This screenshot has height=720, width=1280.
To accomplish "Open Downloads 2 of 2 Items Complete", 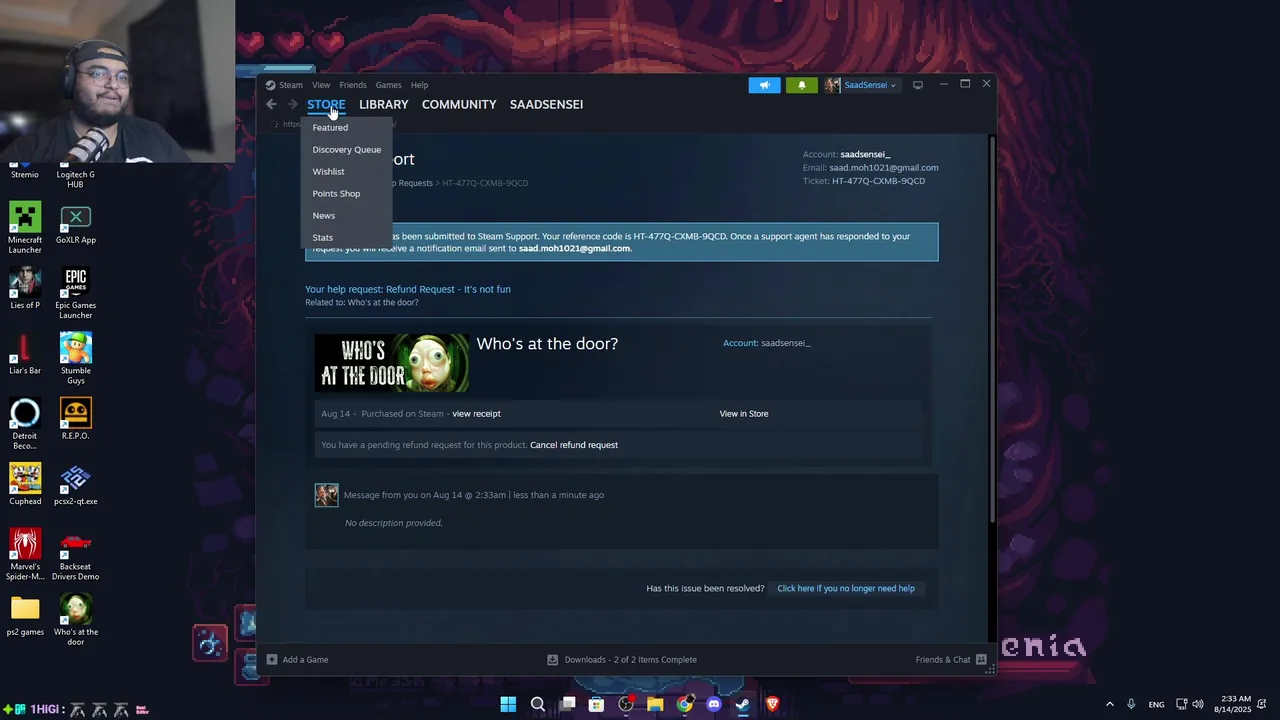I will 621,659.
